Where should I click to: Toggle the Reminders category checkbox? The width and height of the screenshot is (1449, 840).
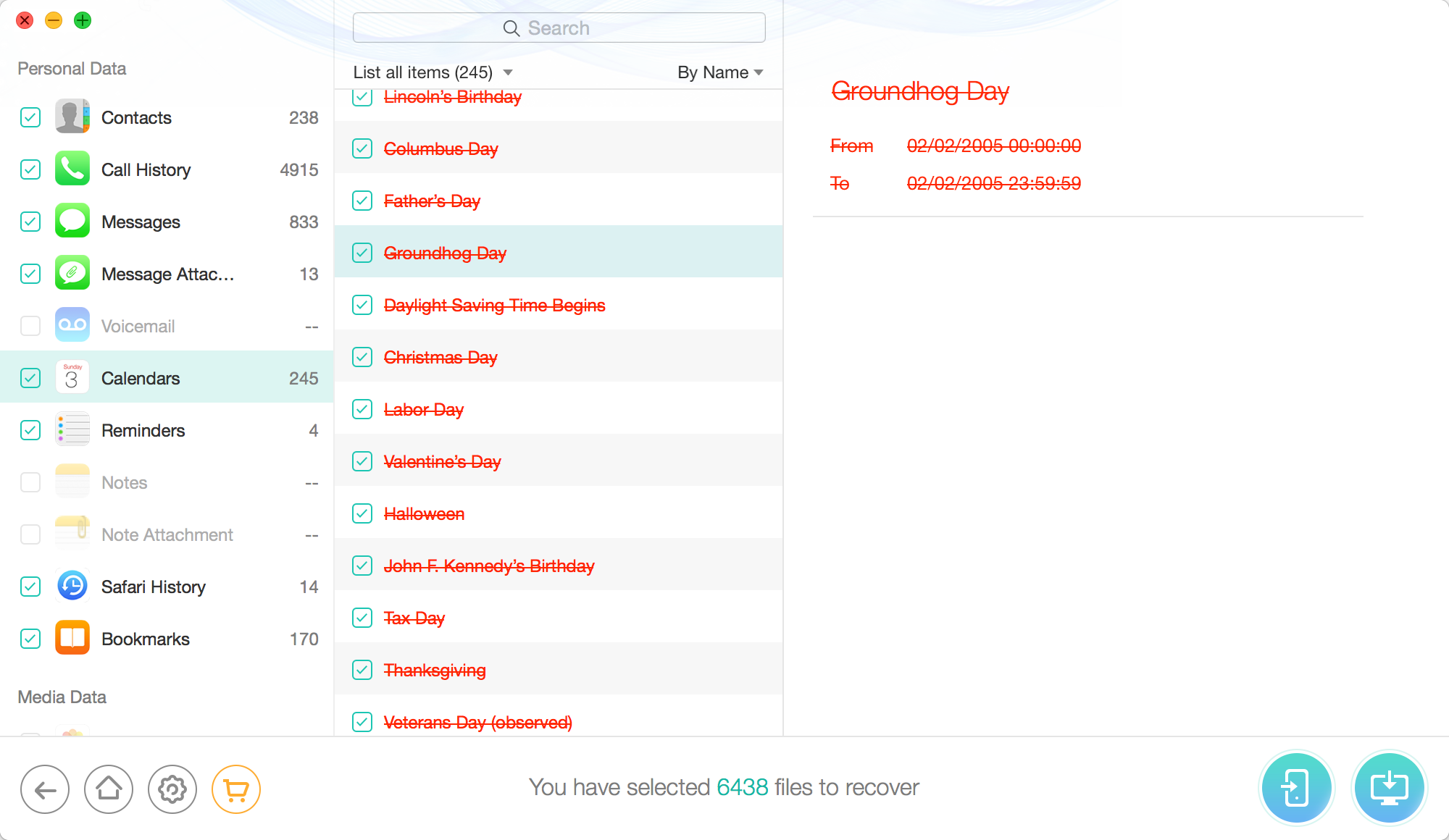pyautogui.click(x=30, y=430)
